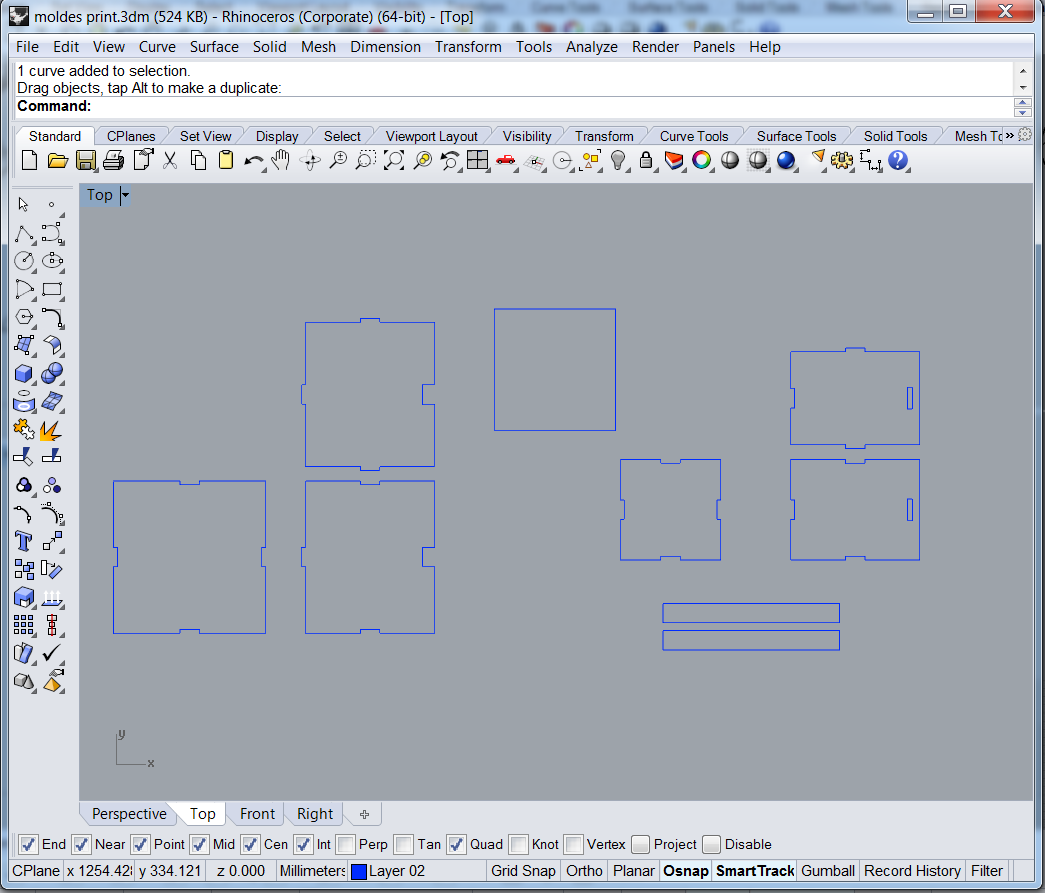Click the Explode icon in sidebar
Screen dimensions: 1045x893
51,431
